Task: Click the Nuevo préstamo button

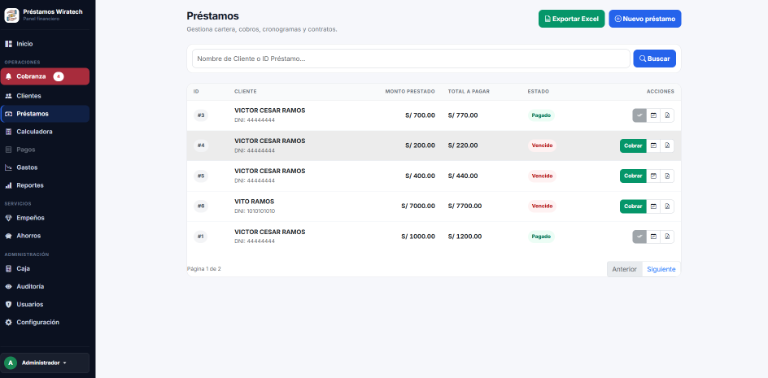Action: pyautogui.click(x=645, y=19)
